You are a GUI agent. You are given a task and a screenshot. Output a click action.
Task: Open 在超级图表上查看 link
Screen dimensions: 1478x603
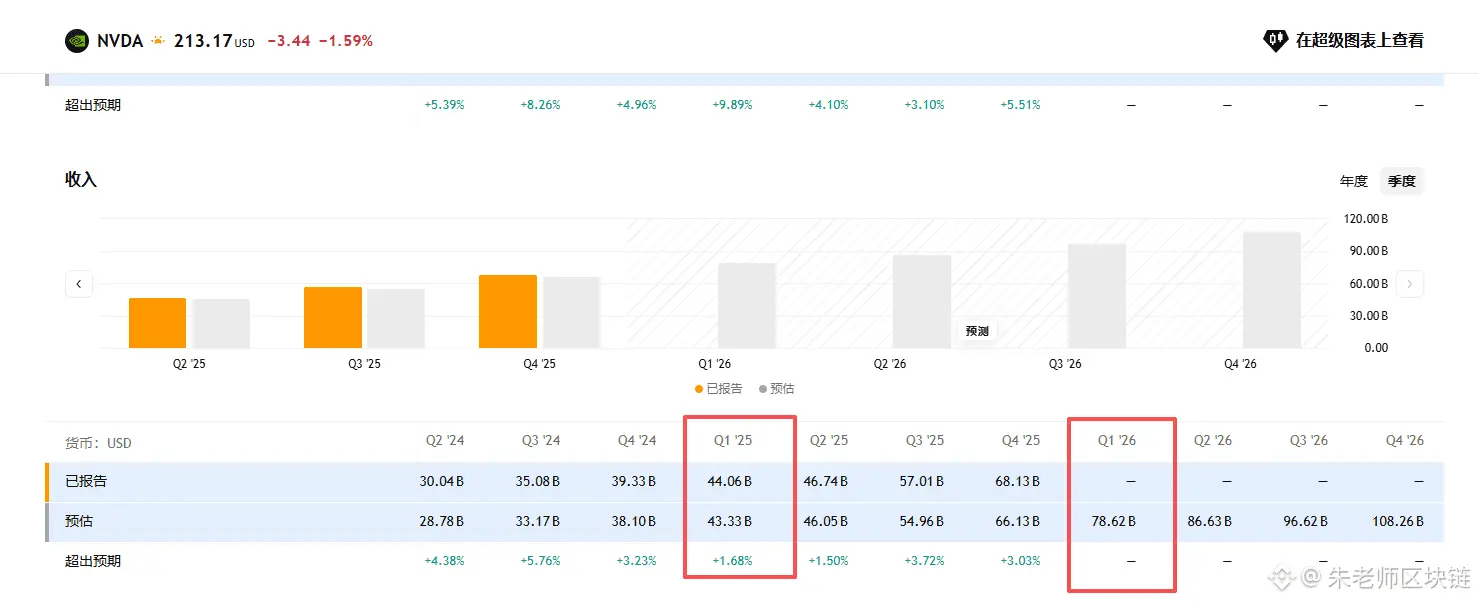1359,41
